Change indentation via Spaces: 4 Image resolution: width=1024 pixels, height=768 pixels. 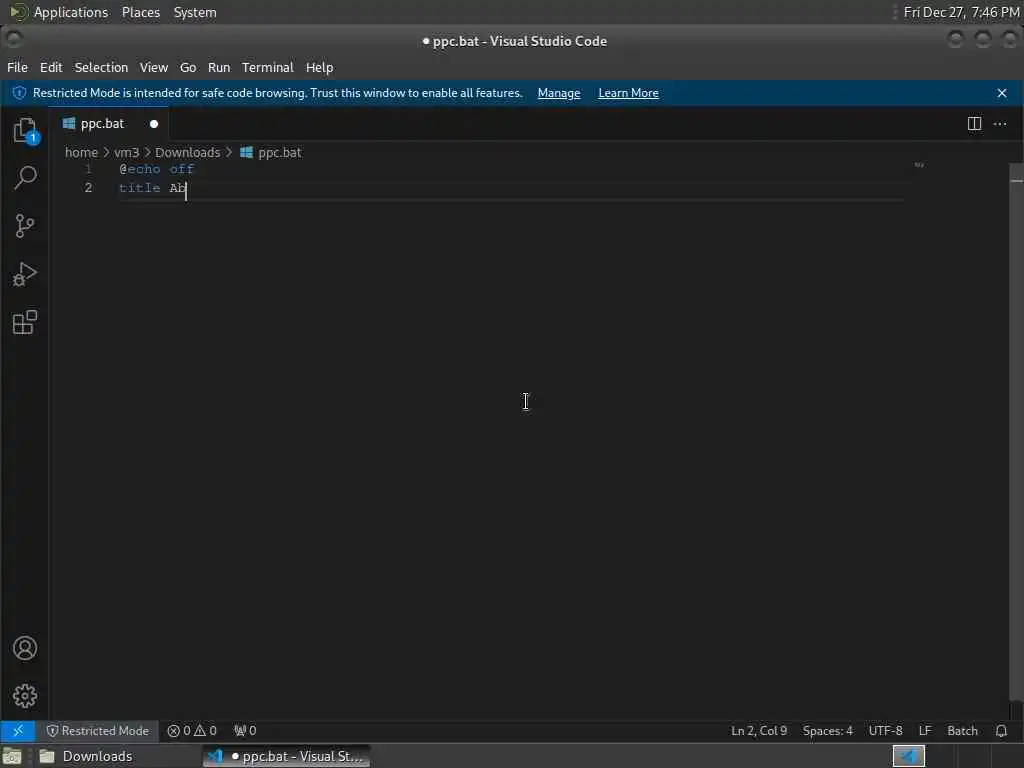pyautogui.click(x=827, y=730)
